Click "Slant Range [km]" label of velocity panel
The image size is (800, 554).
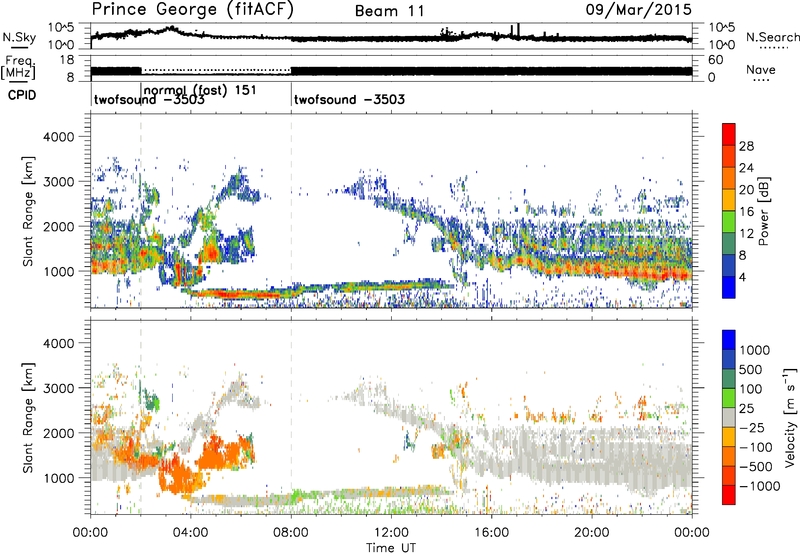pyautogui.click(x=28, y=417)
